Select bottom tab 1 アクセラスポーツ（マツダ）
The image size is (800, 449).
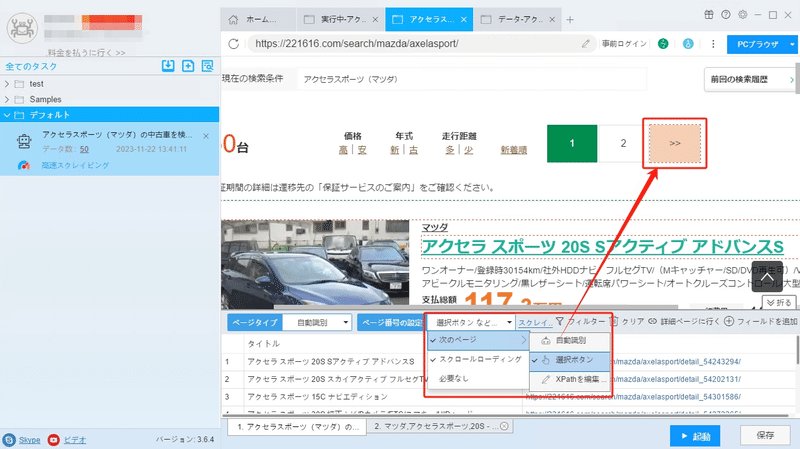(x=297, y=427)
